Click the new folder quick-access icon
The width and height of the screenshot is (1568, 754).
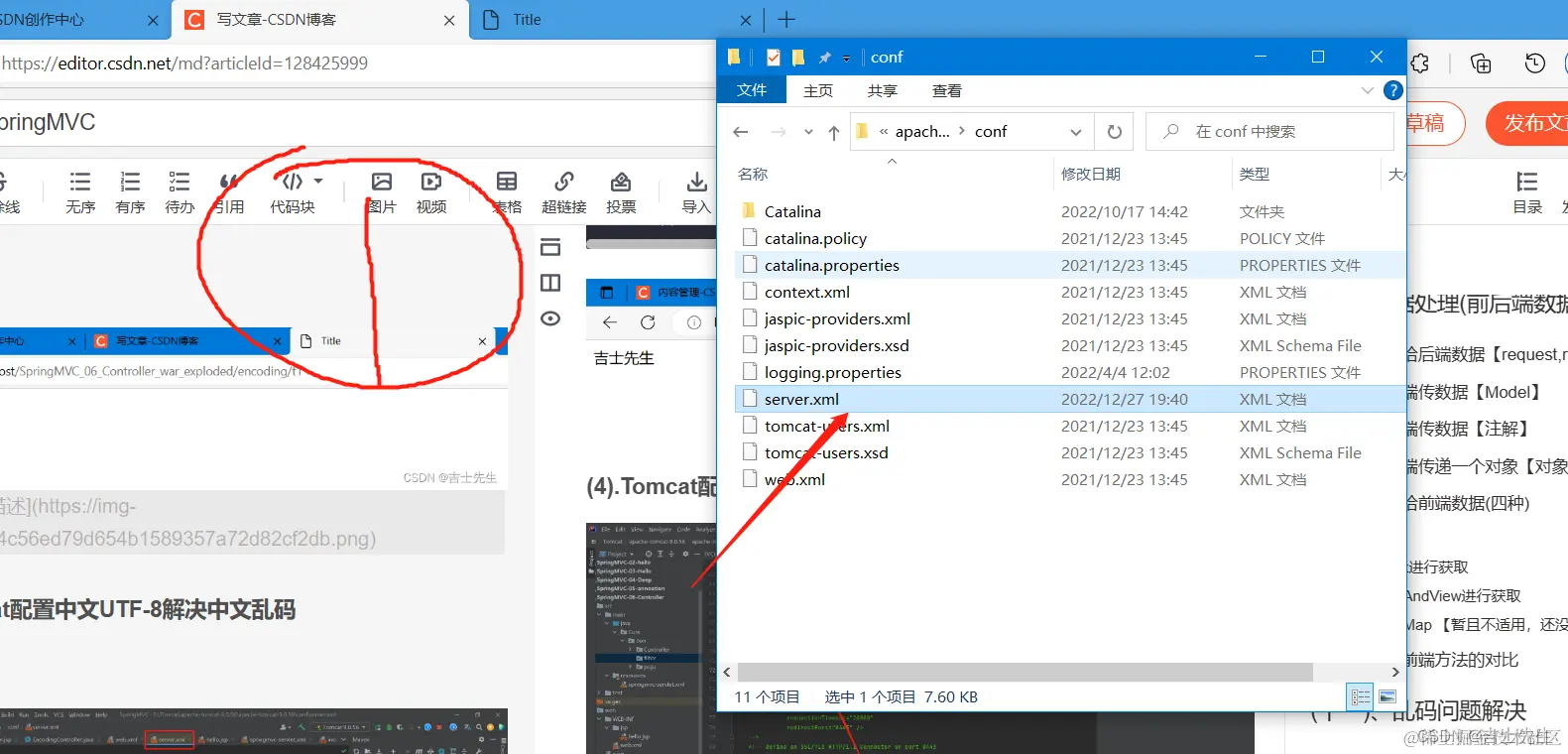(x=797, y=58)
